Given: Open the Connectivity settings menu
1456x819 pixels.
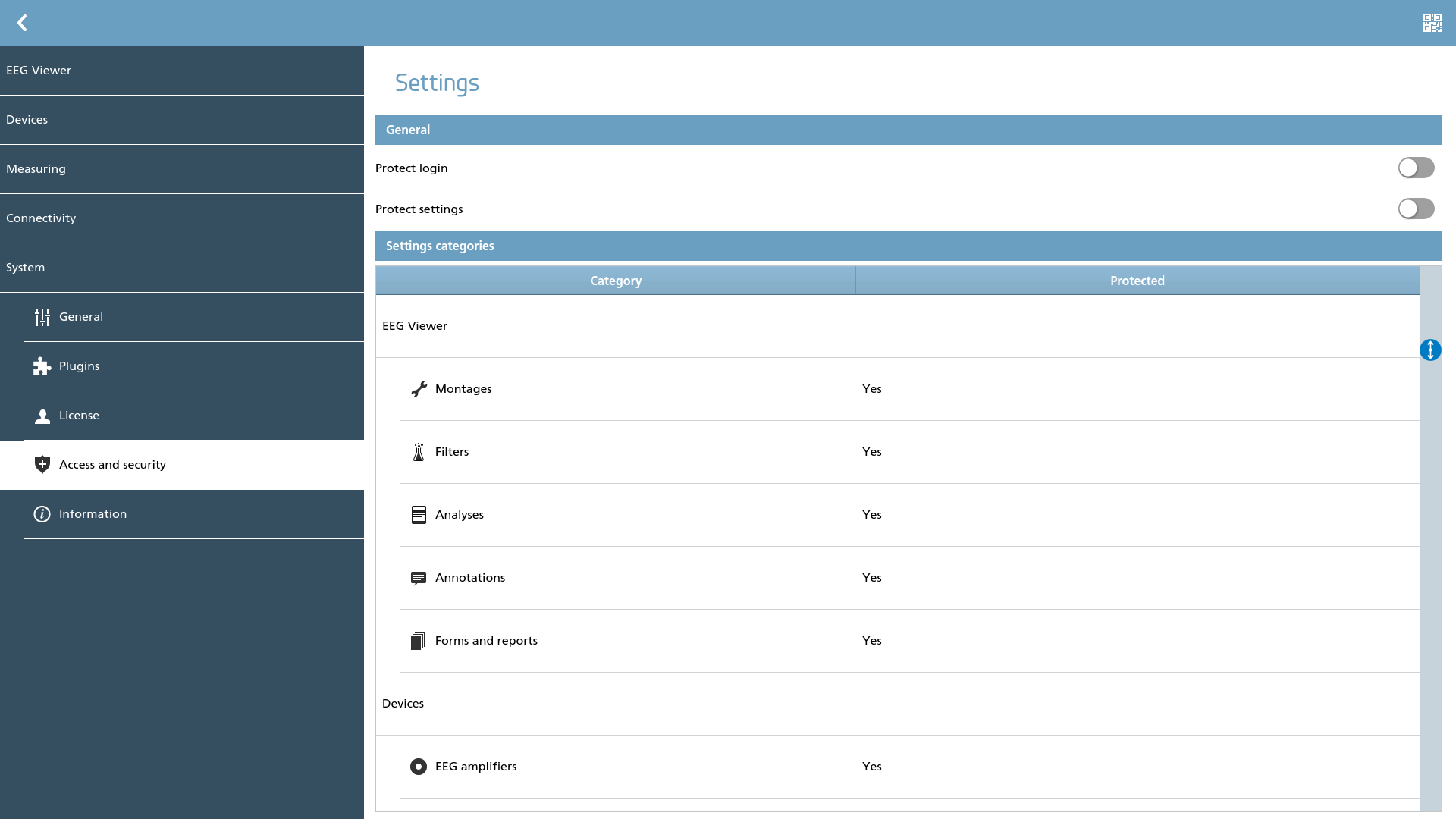Looking at the screenshot, I should tap(182, 218).
